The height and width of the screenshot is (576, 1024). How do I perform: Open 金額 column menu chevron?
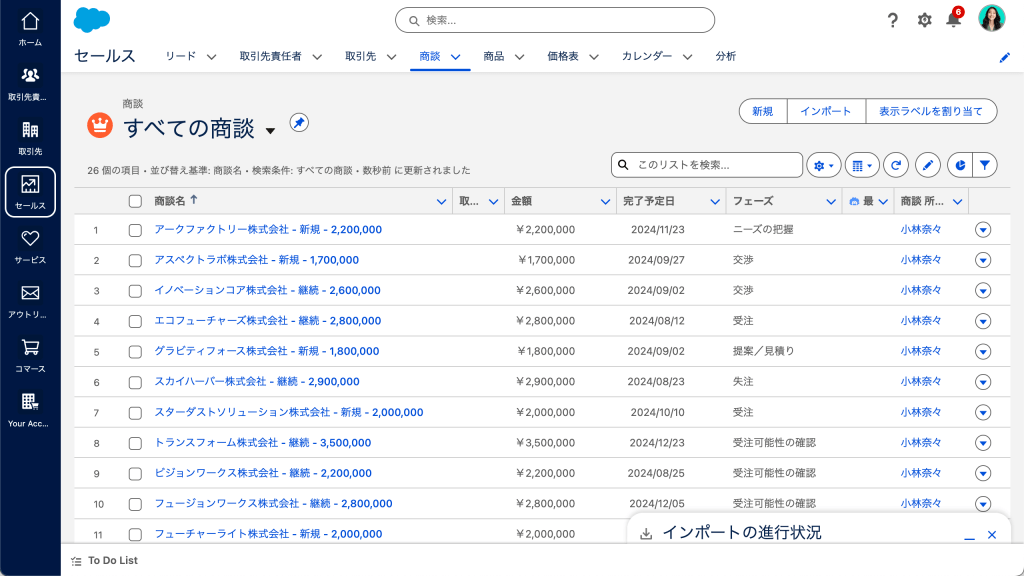[605, 202]
